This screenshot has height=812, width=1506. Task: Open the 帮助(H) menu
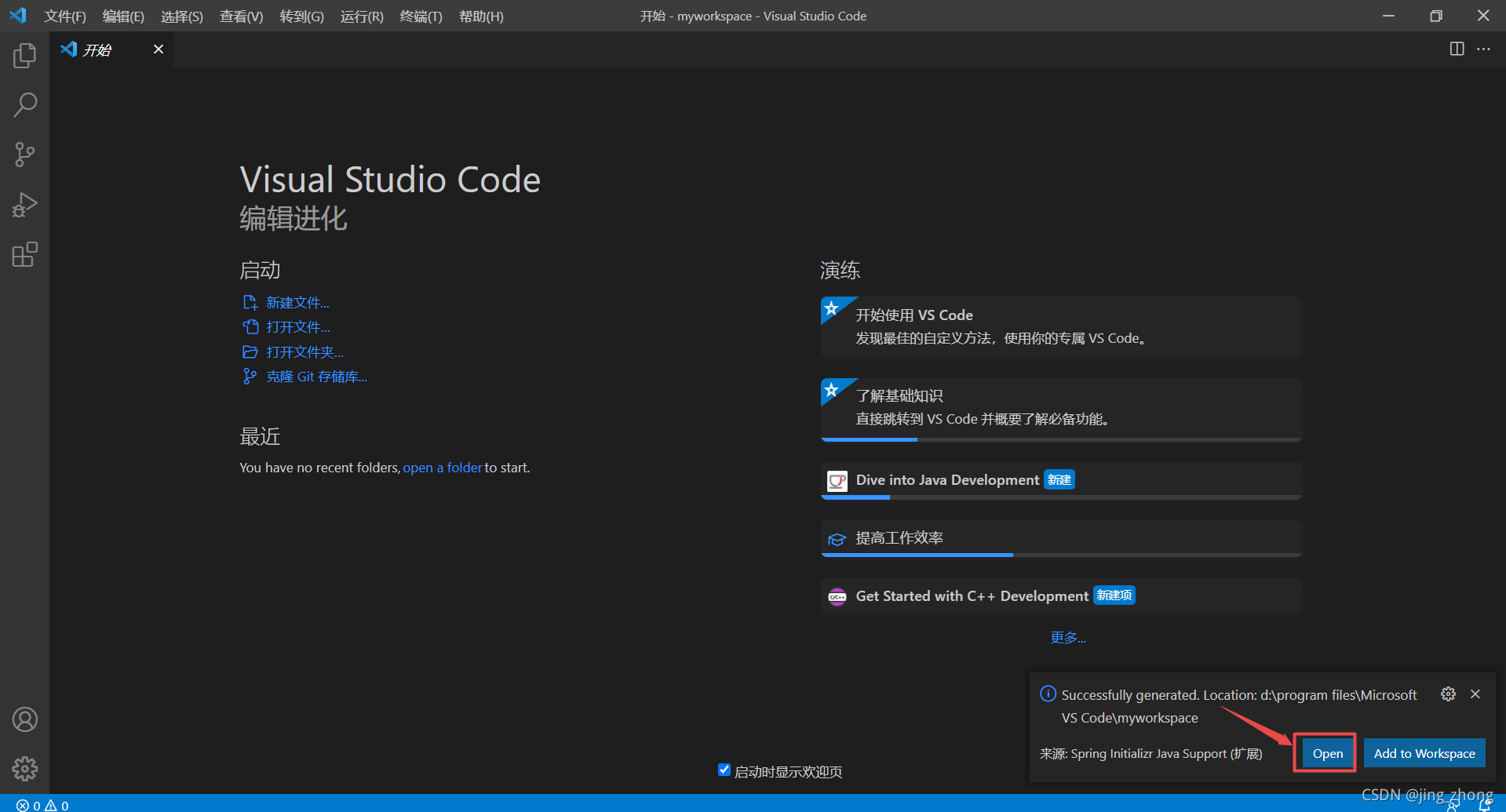pos(481,16)
